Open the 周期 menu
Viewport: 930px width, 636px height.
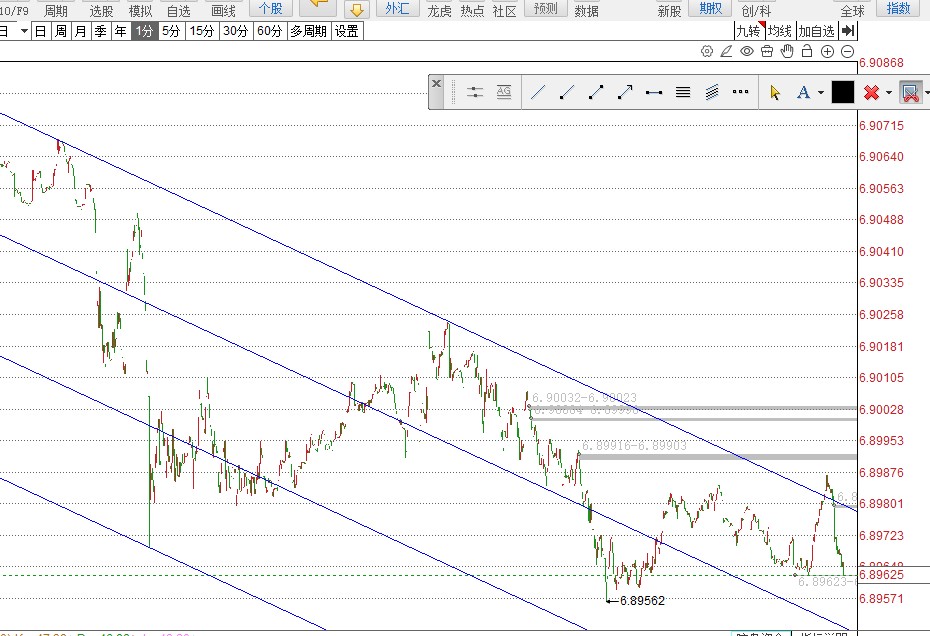point(56,11)
